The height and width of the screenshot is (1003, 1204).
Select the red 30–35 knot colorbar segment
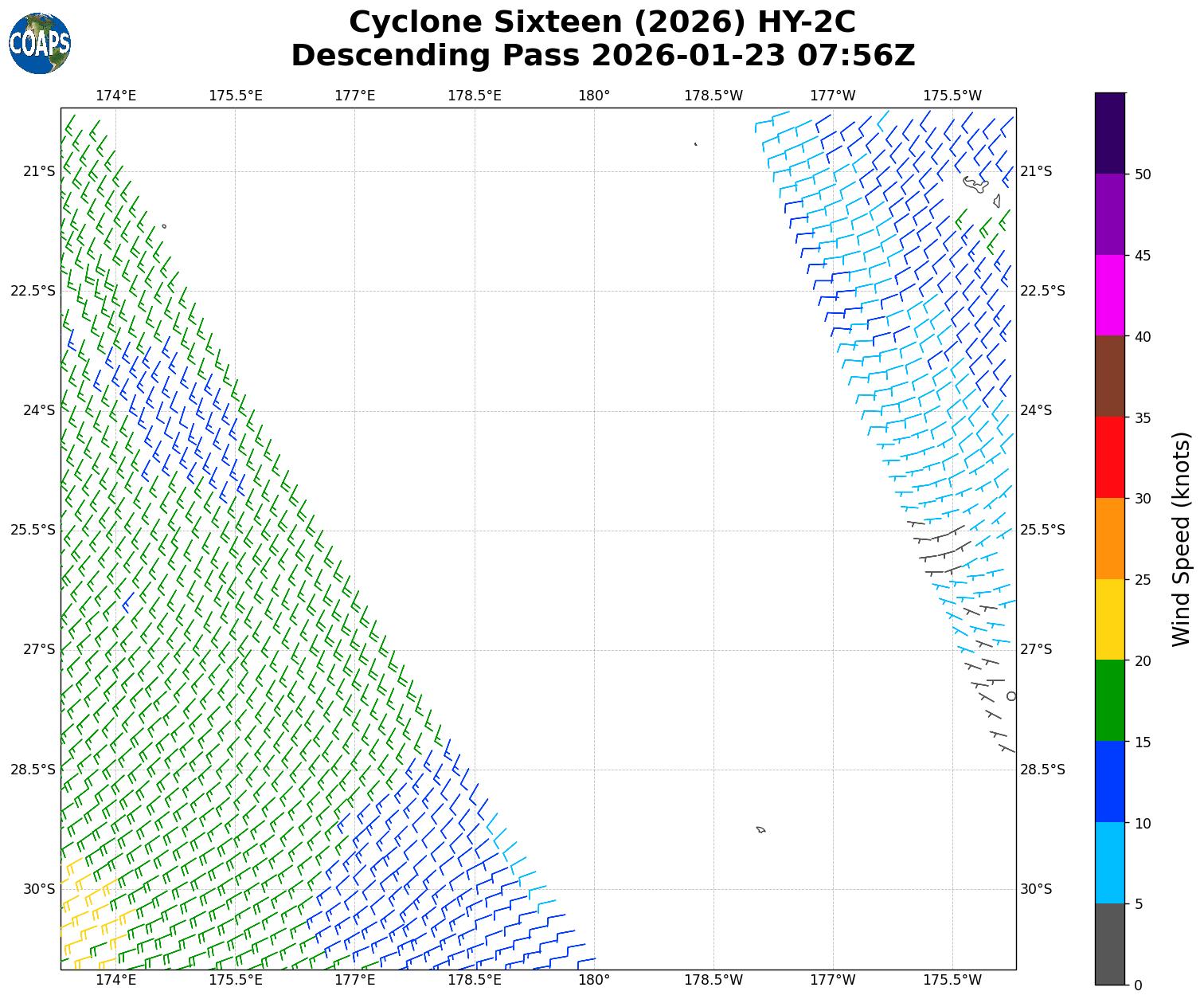click(1109, 457)
